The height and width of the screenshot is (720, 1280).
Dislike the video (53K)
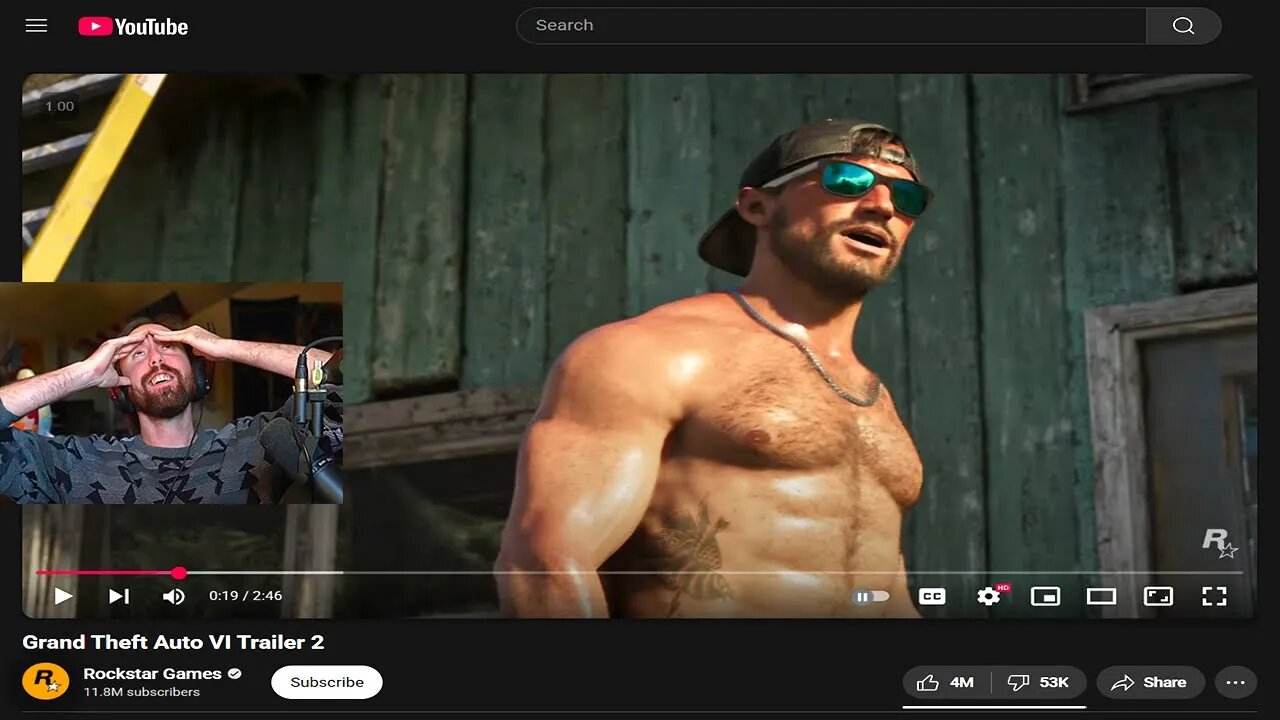pos(1039,682)
